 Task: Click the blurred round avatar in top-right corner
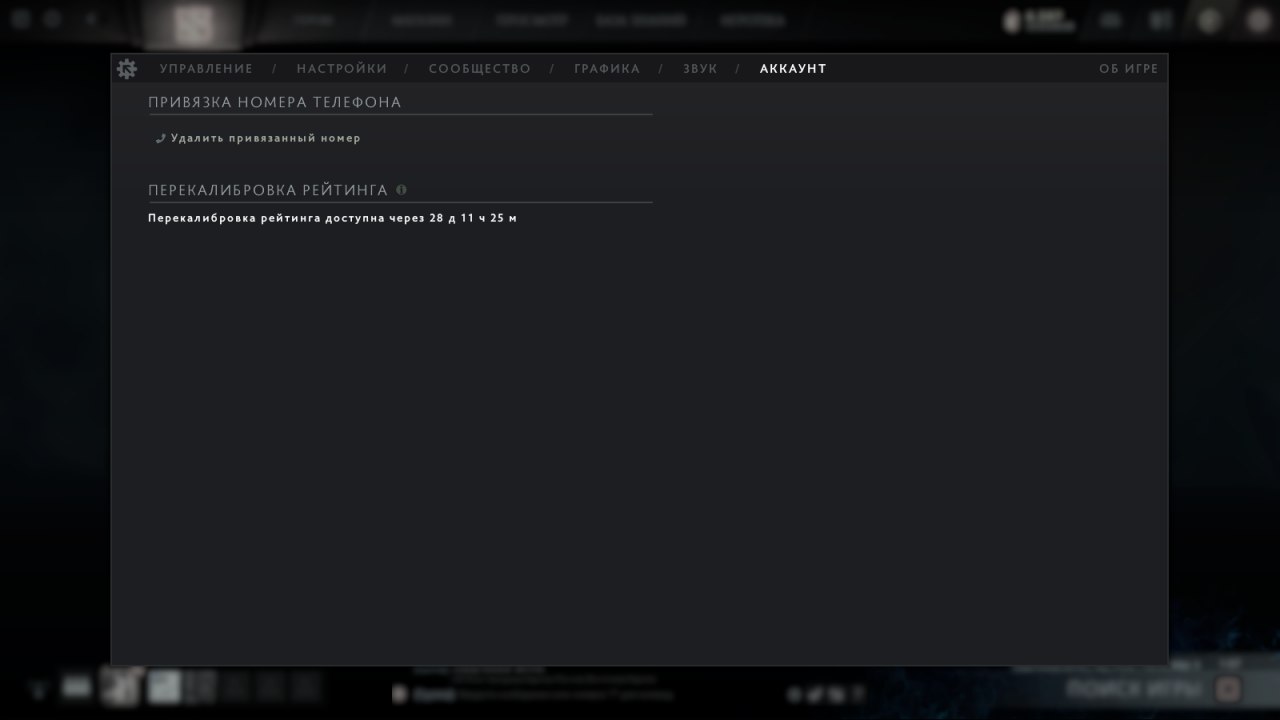click(x=1258, y=21)
